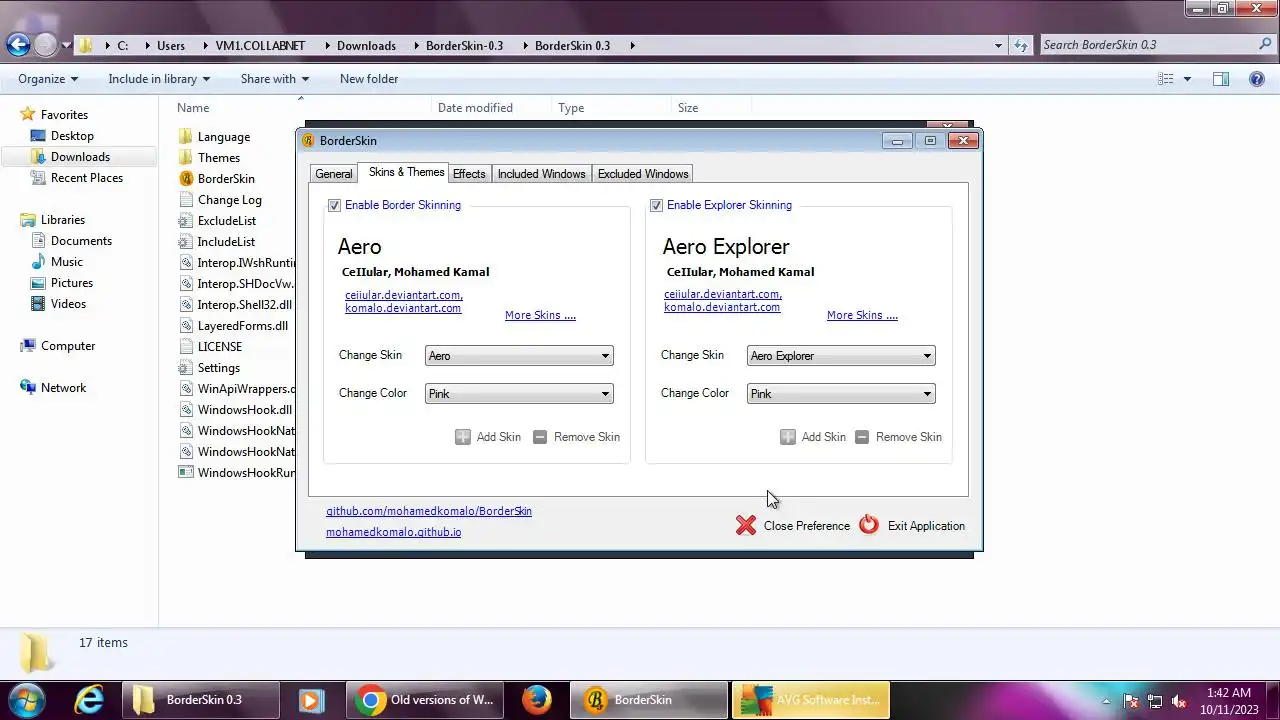Open the address bar history dropdown arrow
1280x720 pixels.
(998, 45)
